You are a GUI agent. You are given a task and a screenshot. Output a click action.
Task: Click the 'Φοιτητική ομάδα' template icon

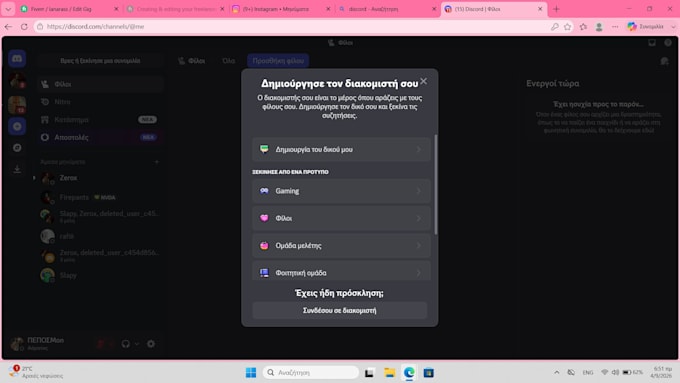point(264,272)
